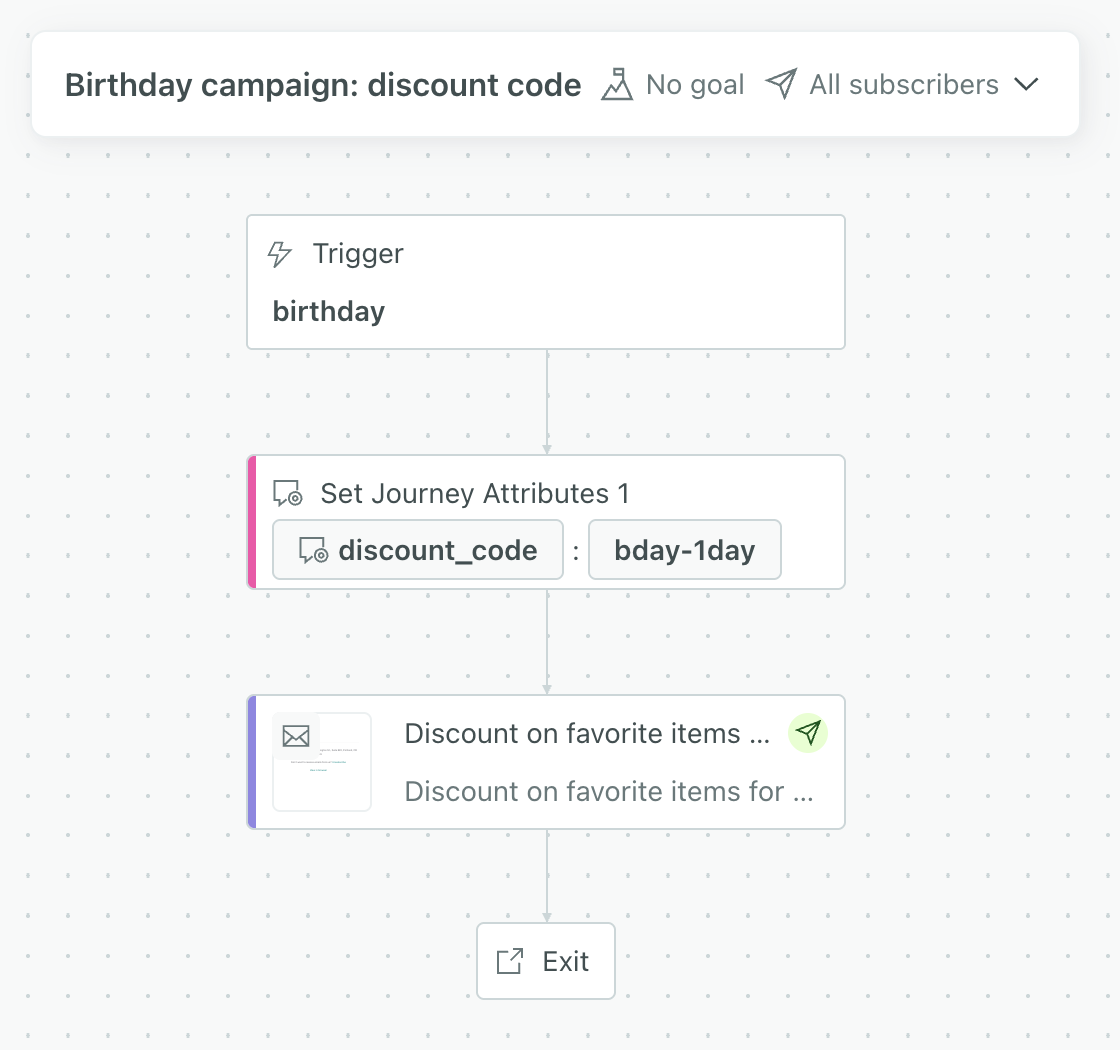
Task: Expand the All subscribers dropdown chevron
Action: (1027, 84)
